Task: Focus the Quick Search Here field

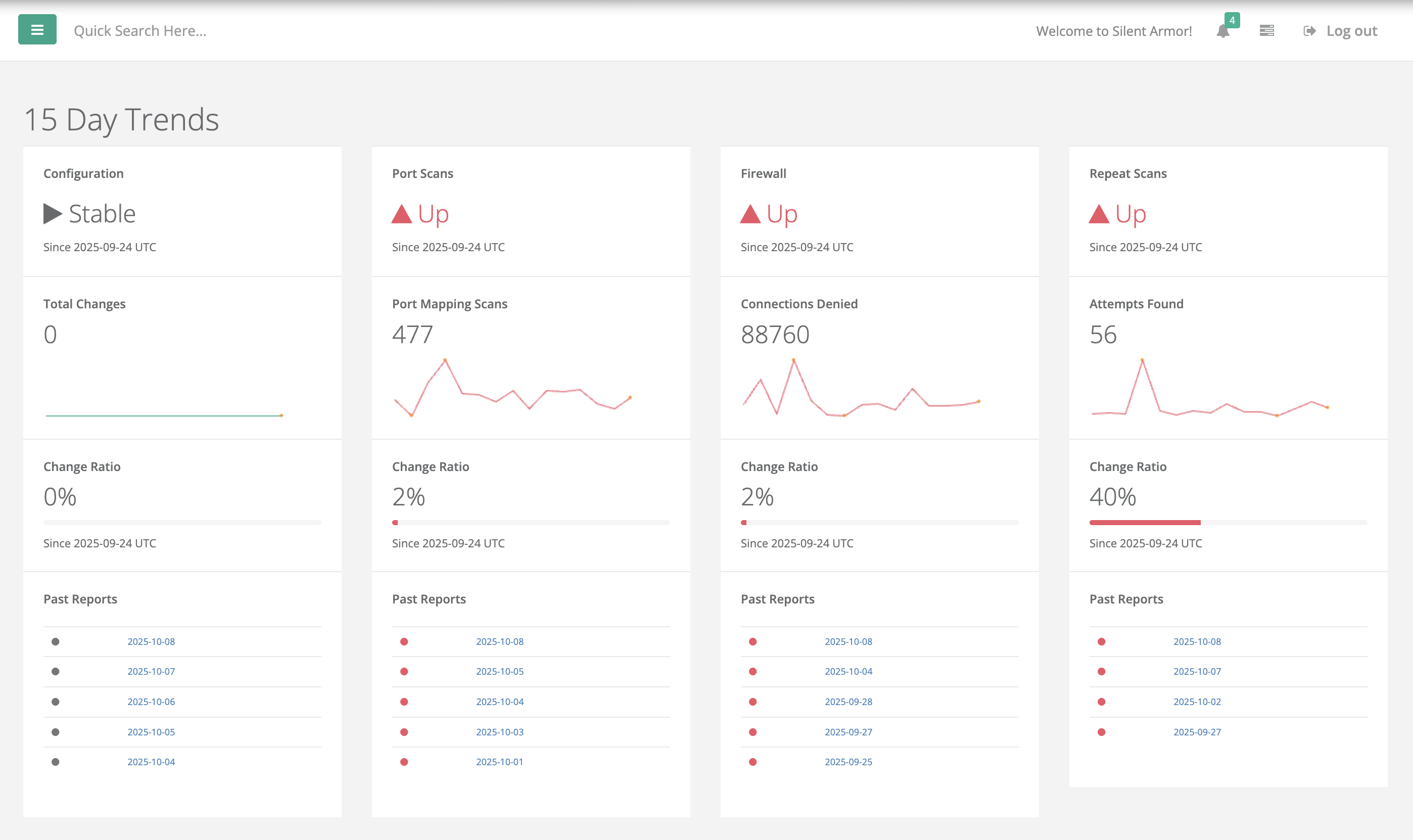Action: (x=140, y=30)
